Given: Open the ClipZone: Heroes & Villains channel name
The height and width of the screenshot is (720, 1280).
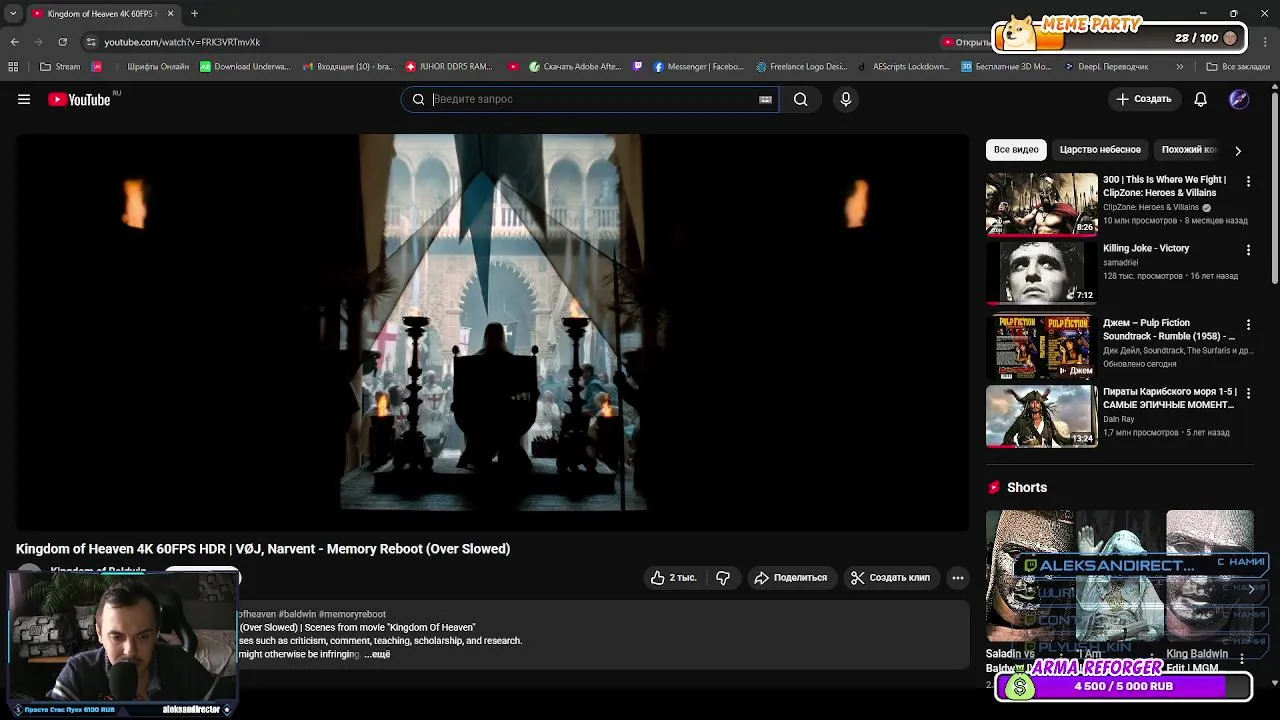Looking at the screenshot, I should coord(1151,207).
